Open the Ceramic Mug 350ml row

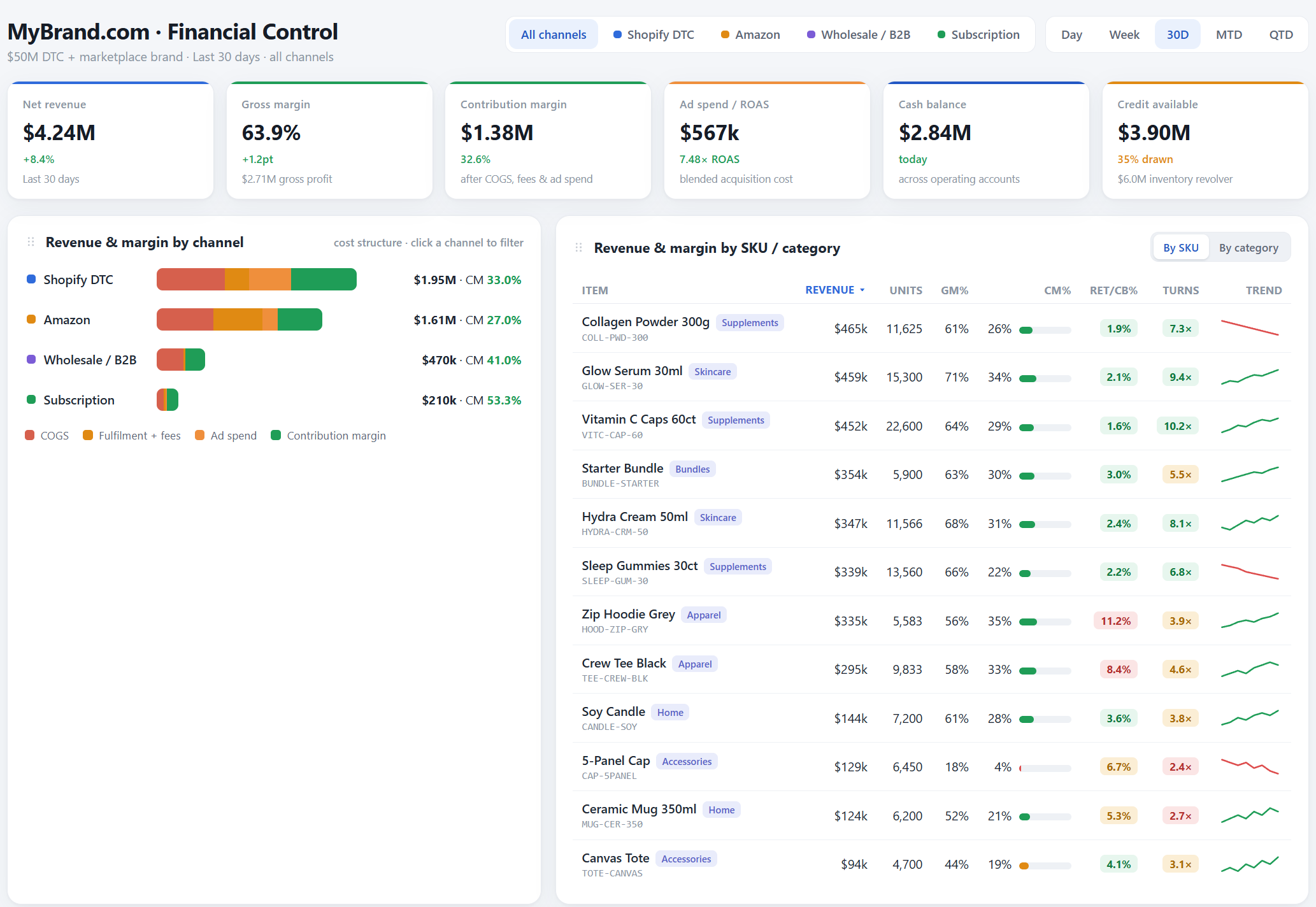coord(933,816)
